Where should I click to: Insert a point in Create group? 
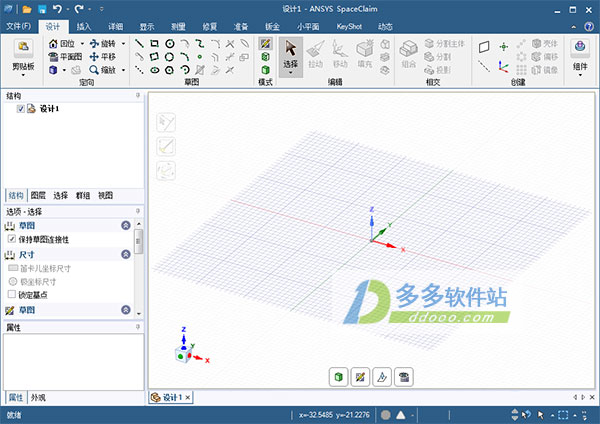click(x=504, y=47)
